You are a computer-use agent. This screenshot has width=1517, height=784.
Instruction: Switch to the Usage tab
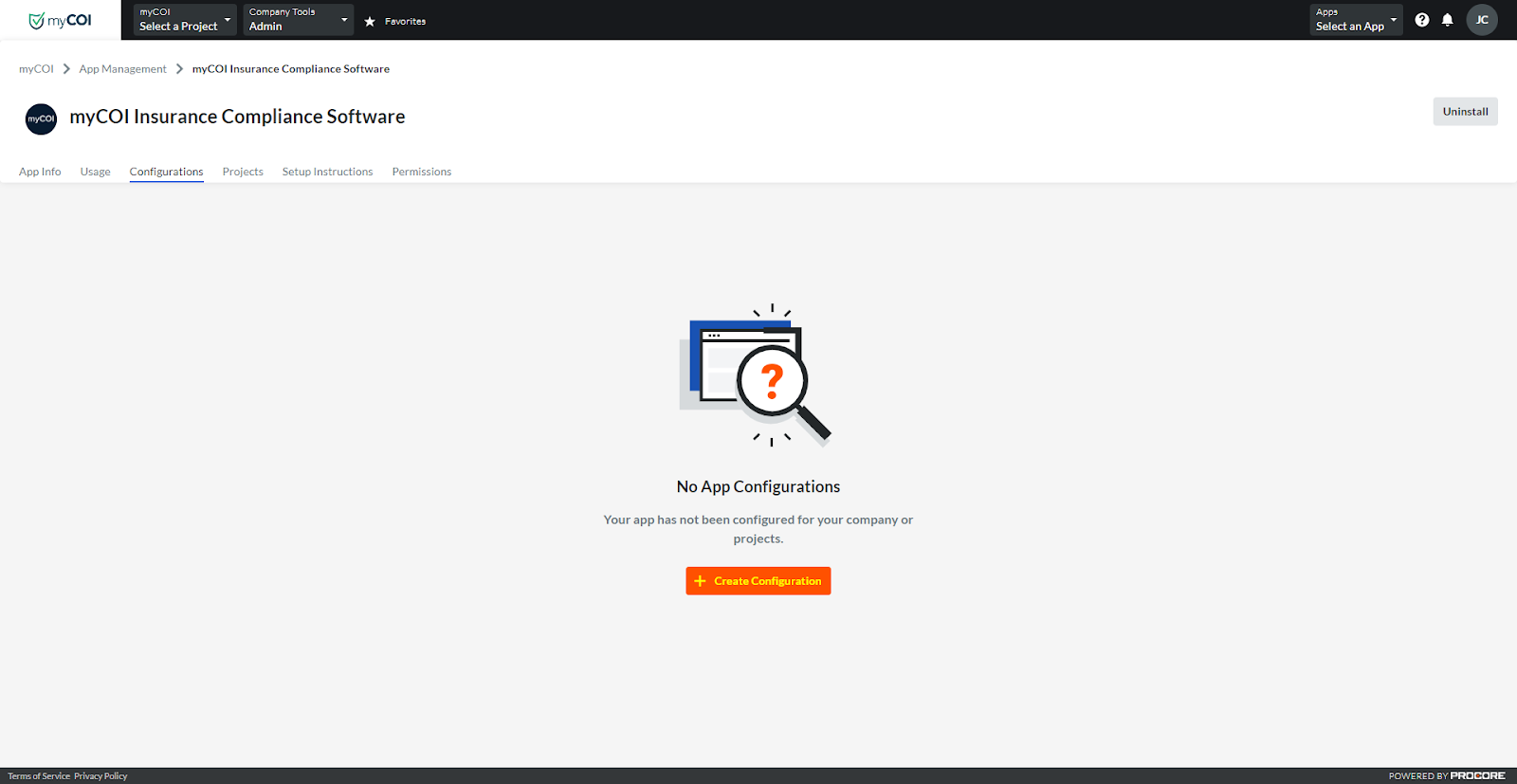(95, 172)
